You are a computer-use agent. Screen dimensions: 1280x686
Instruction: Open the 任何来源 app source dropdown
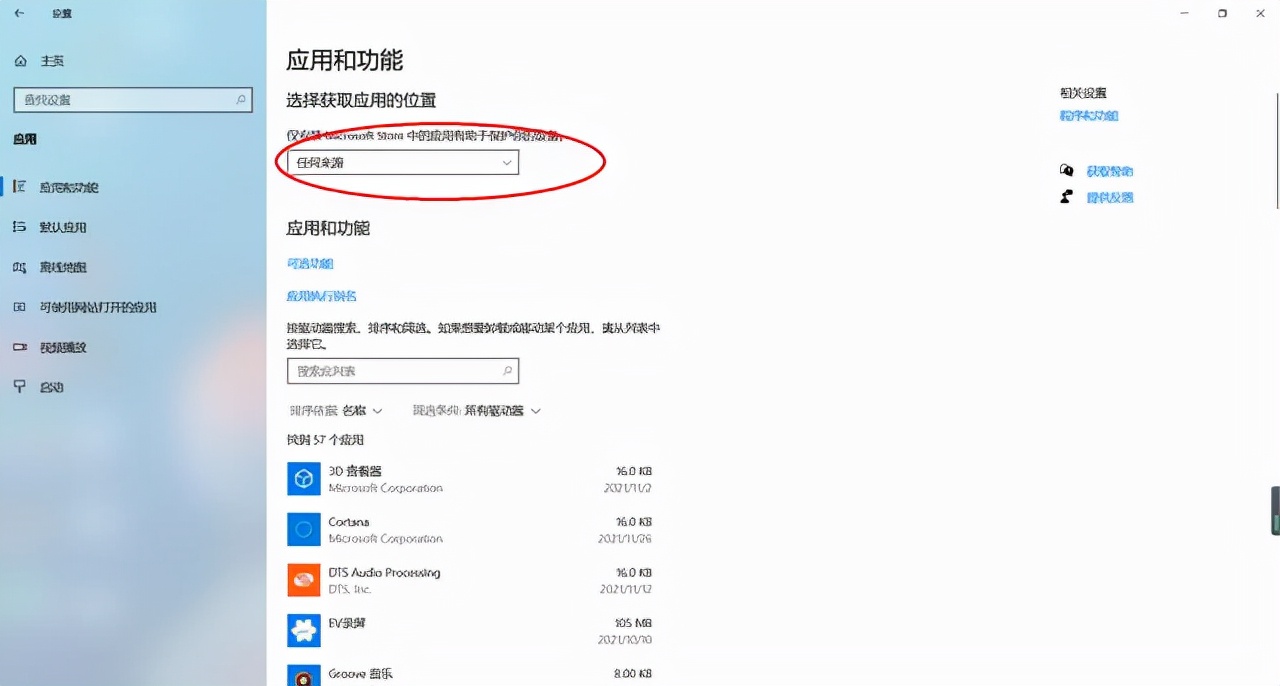400,162
